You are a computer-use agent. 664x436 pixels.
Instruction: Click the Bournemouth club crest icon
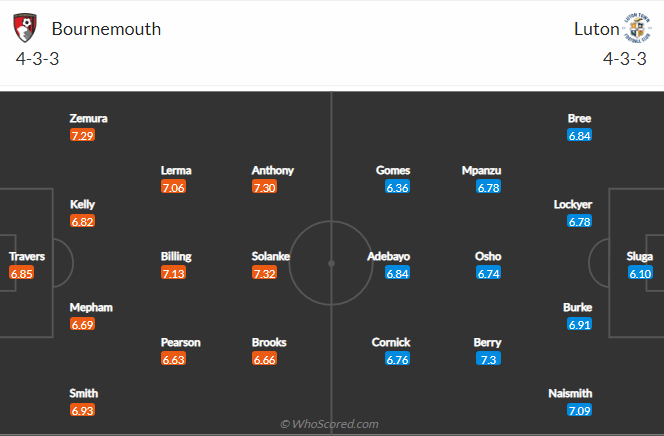point(25,28)
